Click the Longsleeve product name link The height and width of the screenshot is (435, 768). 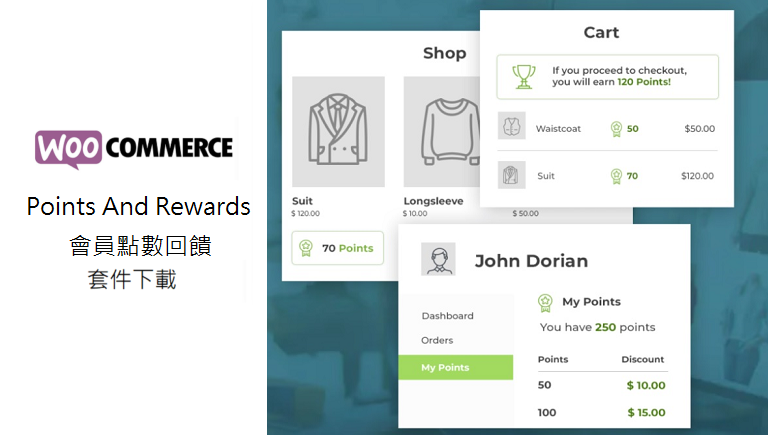tap(433, 201)
